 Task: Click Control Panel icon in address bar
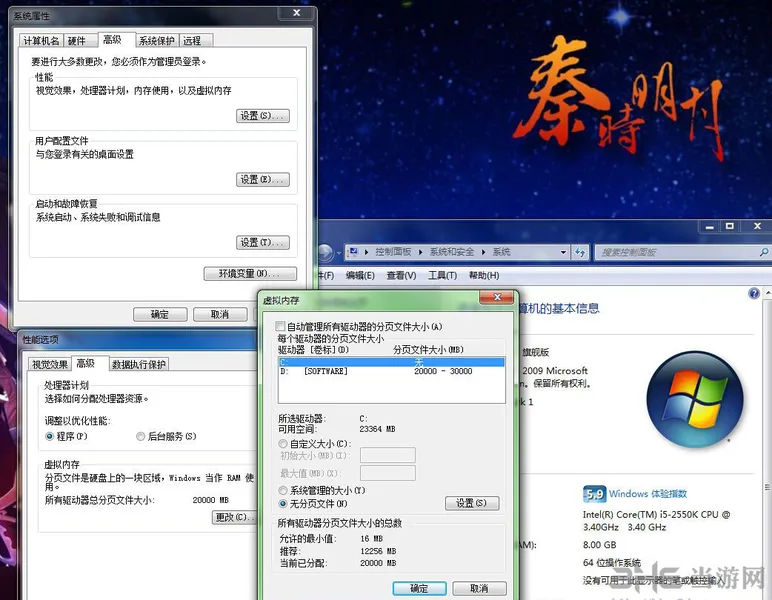(x=353, y=252)
